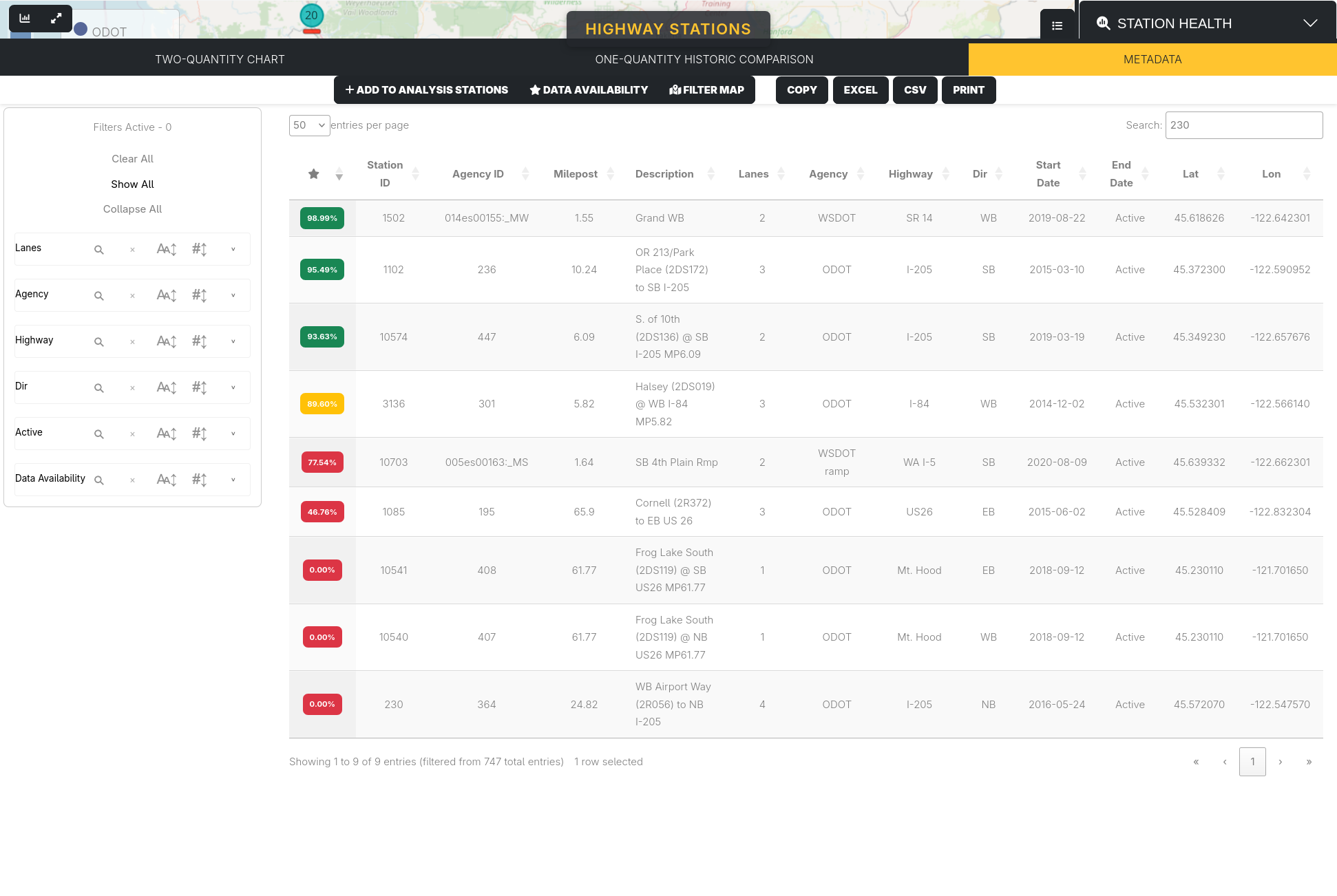
Task: Click Add to Analysis Stations button
Action: click(x=427, y=90)
